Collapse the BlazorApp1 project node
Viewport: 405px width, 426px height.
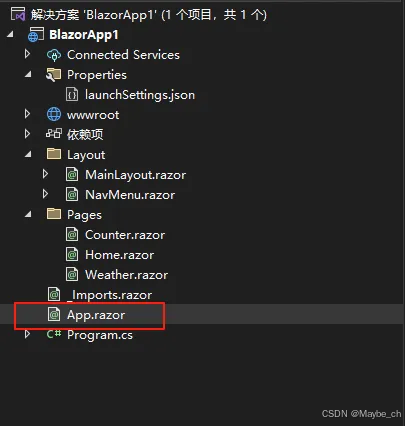click(10, 34)
